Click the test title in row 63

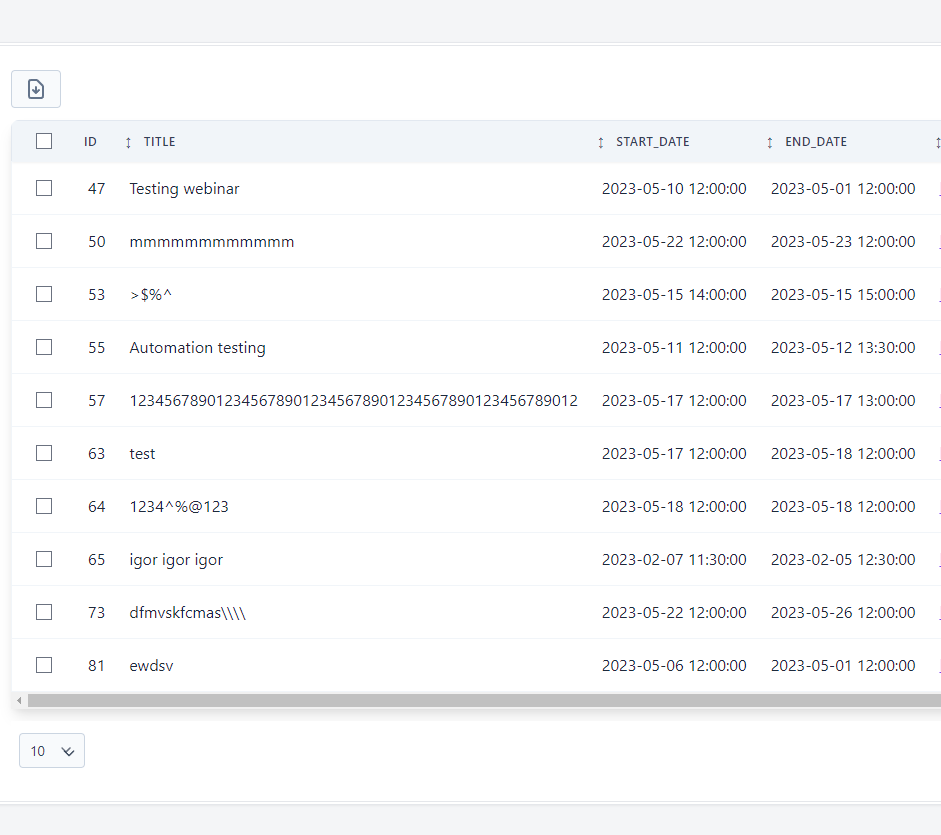[x=142, y=454]
